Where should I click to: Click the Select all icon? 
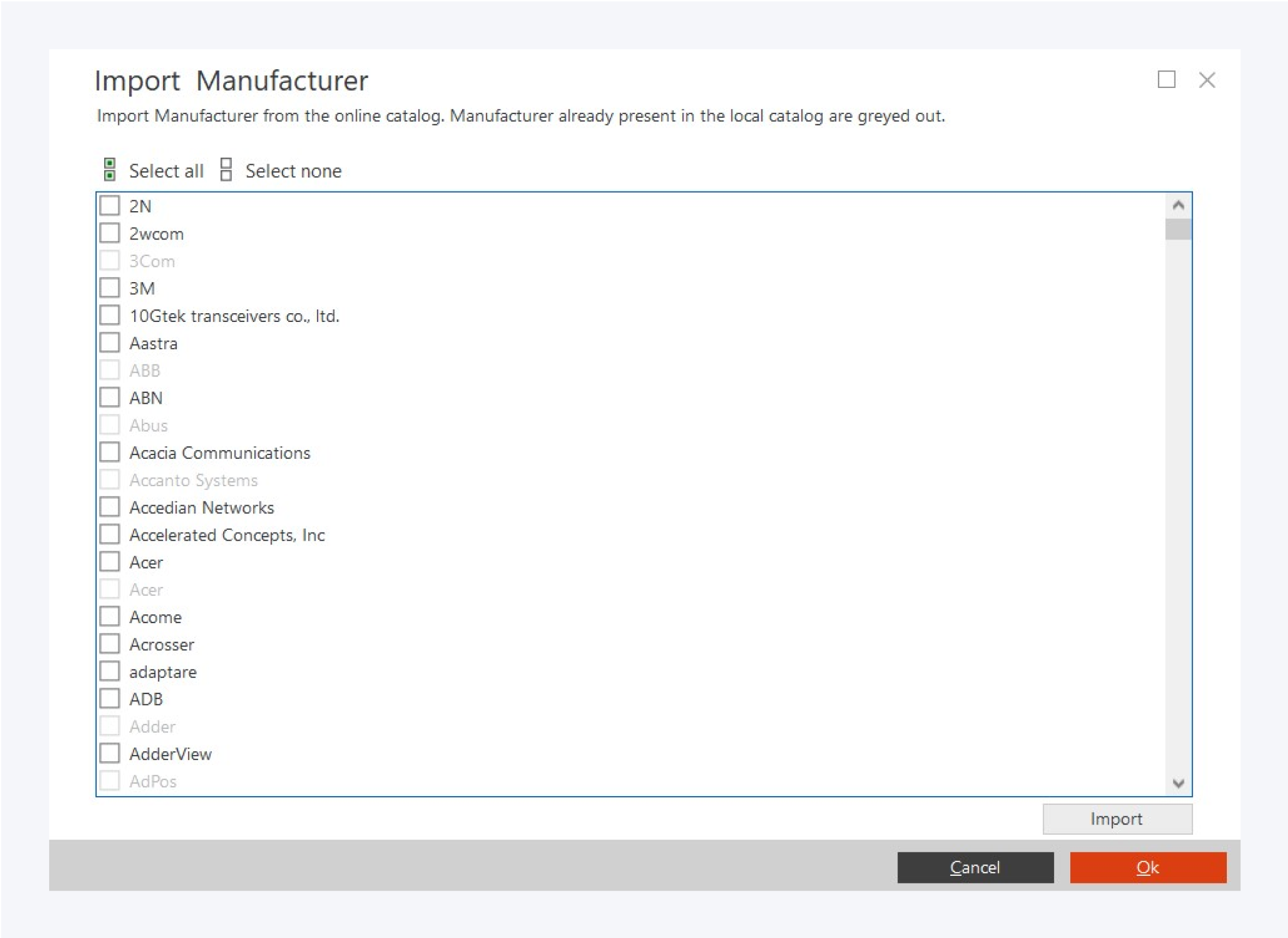110,169
